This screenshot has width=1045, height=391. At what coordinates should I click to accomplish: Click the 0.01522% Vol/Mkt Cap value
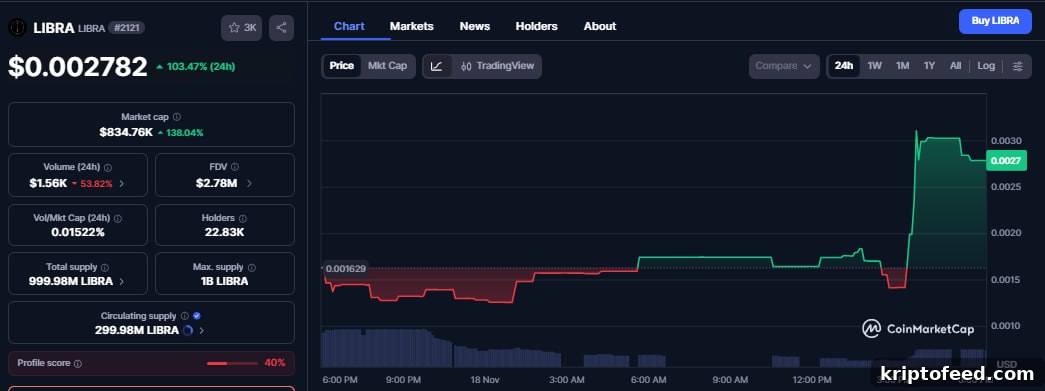(x=77, y=232)
